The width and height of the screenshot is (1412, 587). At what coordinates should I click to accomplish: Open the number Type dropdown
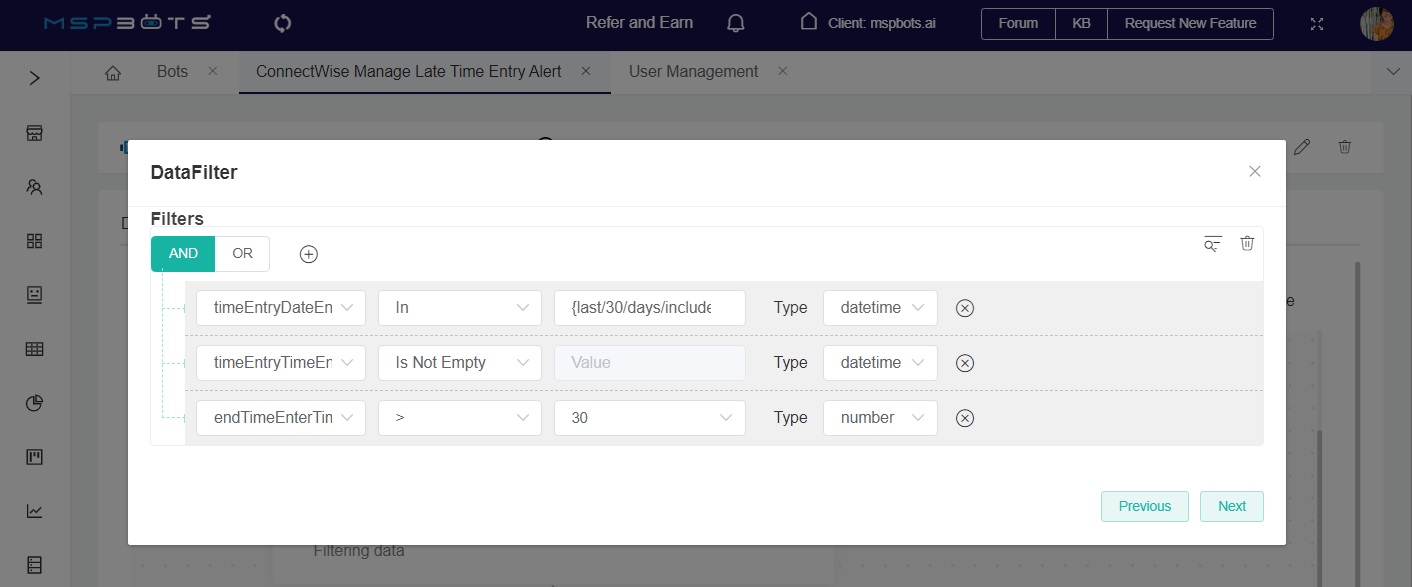point(880,418)
